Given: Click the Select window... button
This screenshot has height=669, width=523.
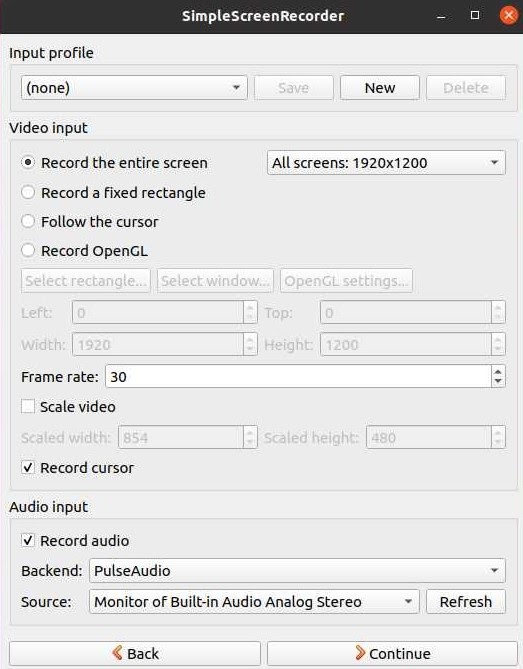Looking at the screenshot, I should 215,280.
